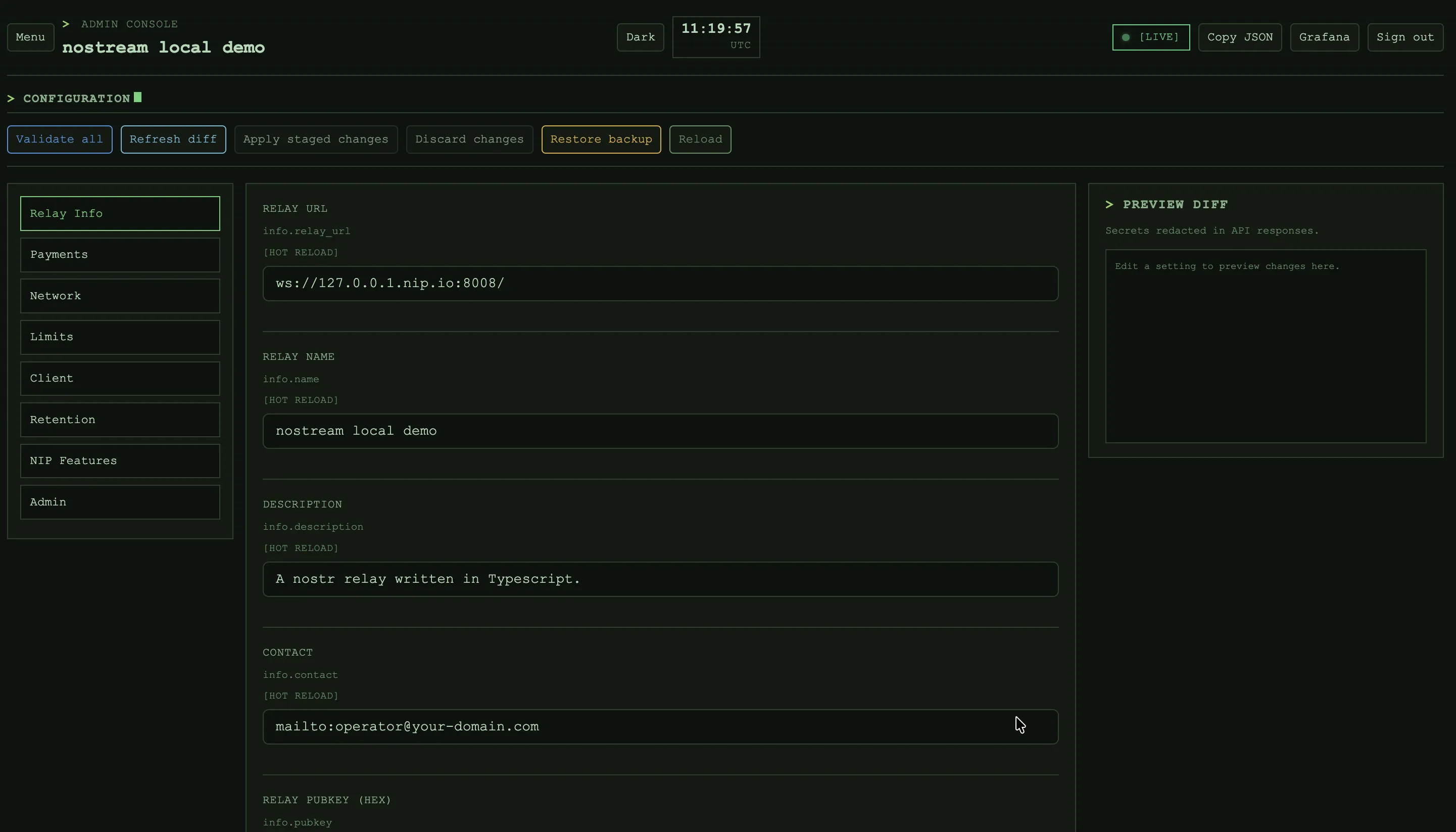Screen dimensions: 1456x832
Task: Select the Relay Info section
Action: 120,213
